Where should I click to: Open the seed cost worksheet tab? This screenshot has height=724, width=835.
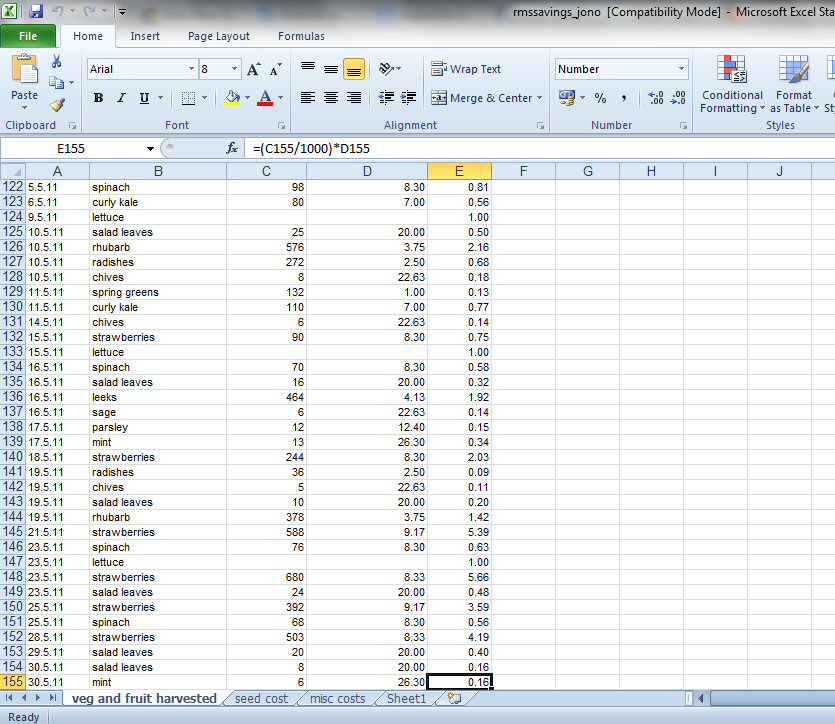pos(261,699)
